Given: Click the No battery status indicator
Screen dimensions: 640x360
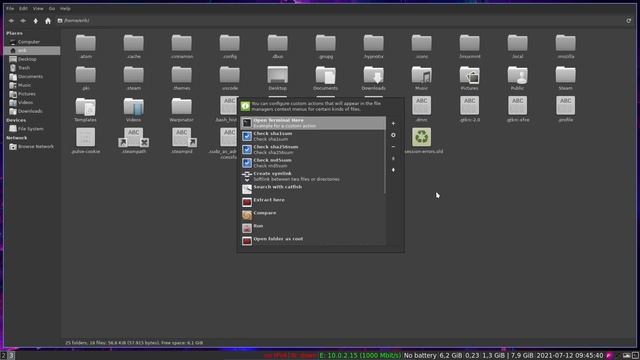Looking at the screenshot, I should (x=420, y=356).
